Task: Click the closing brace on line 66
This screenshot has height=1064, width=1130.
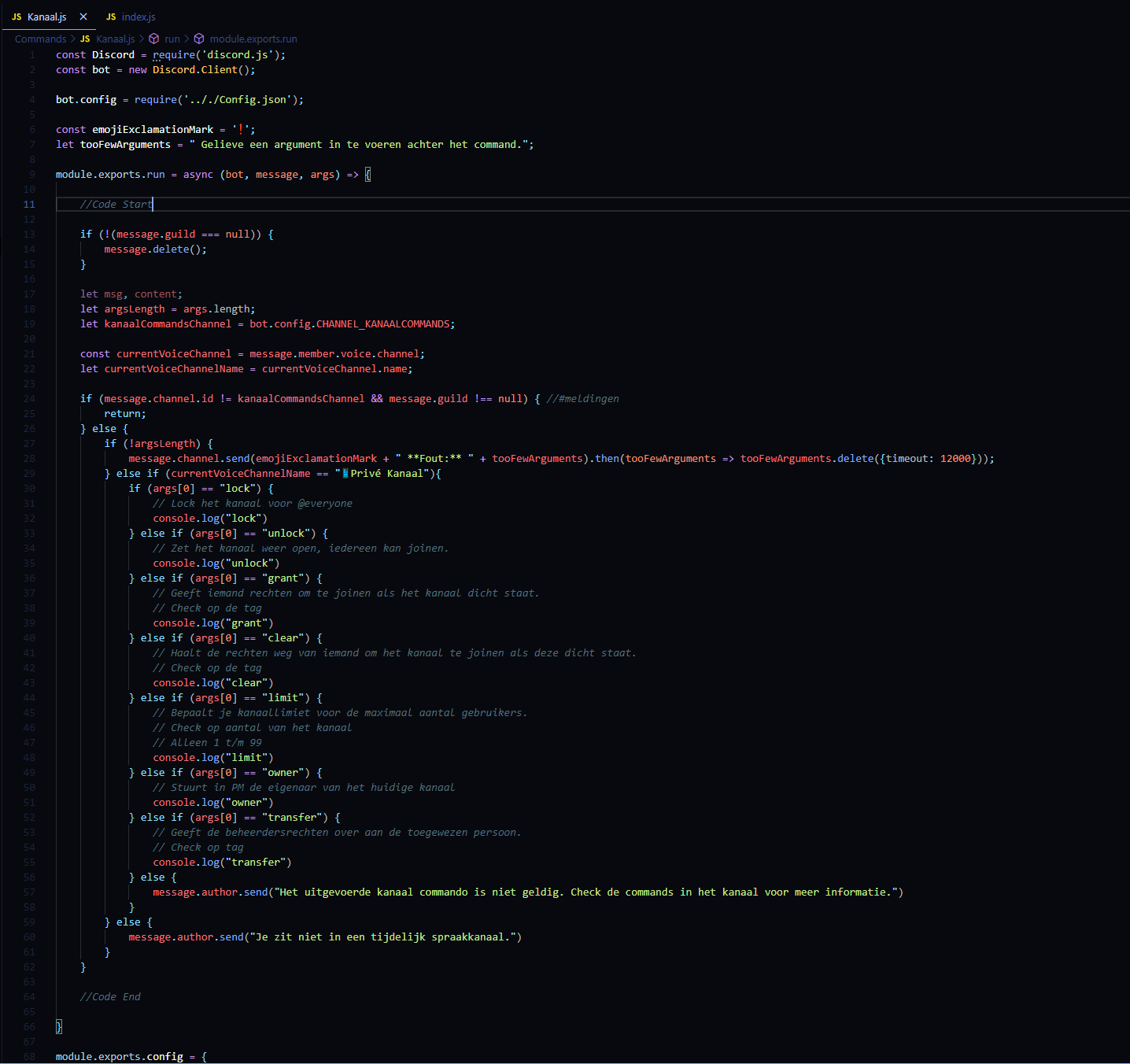Action: pos(59,1027)
